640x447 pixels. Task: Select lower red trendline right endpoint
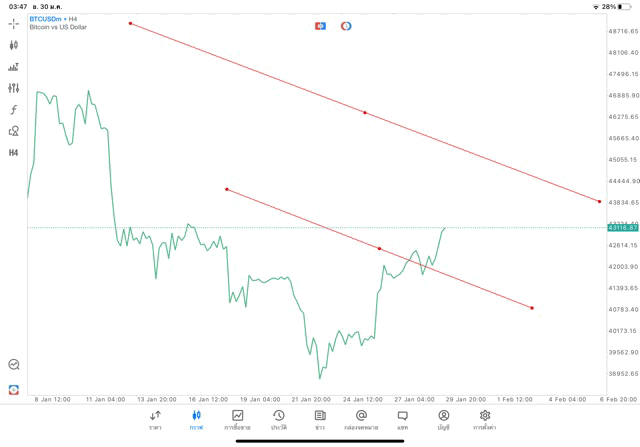click(532, 308)
